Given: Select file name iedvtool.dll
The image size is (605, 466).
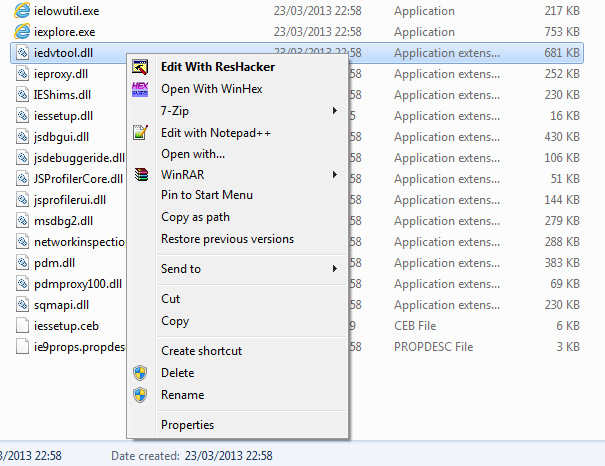Looking at the screenshot, I should click(x=63, y=53).
